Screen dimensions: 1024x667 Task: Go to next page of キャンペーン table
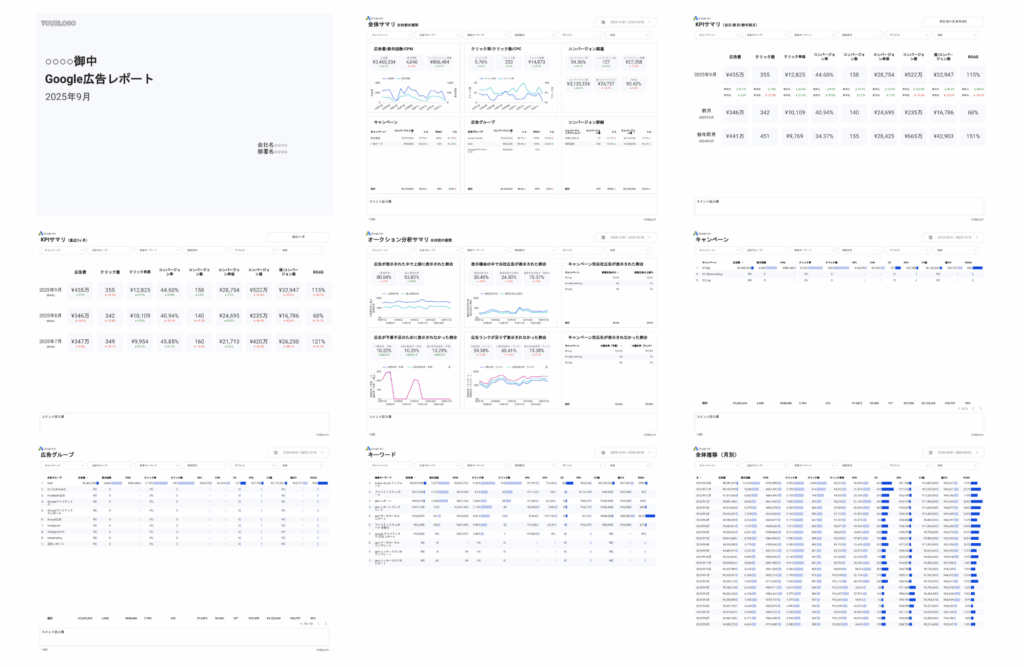click(980, 409)
